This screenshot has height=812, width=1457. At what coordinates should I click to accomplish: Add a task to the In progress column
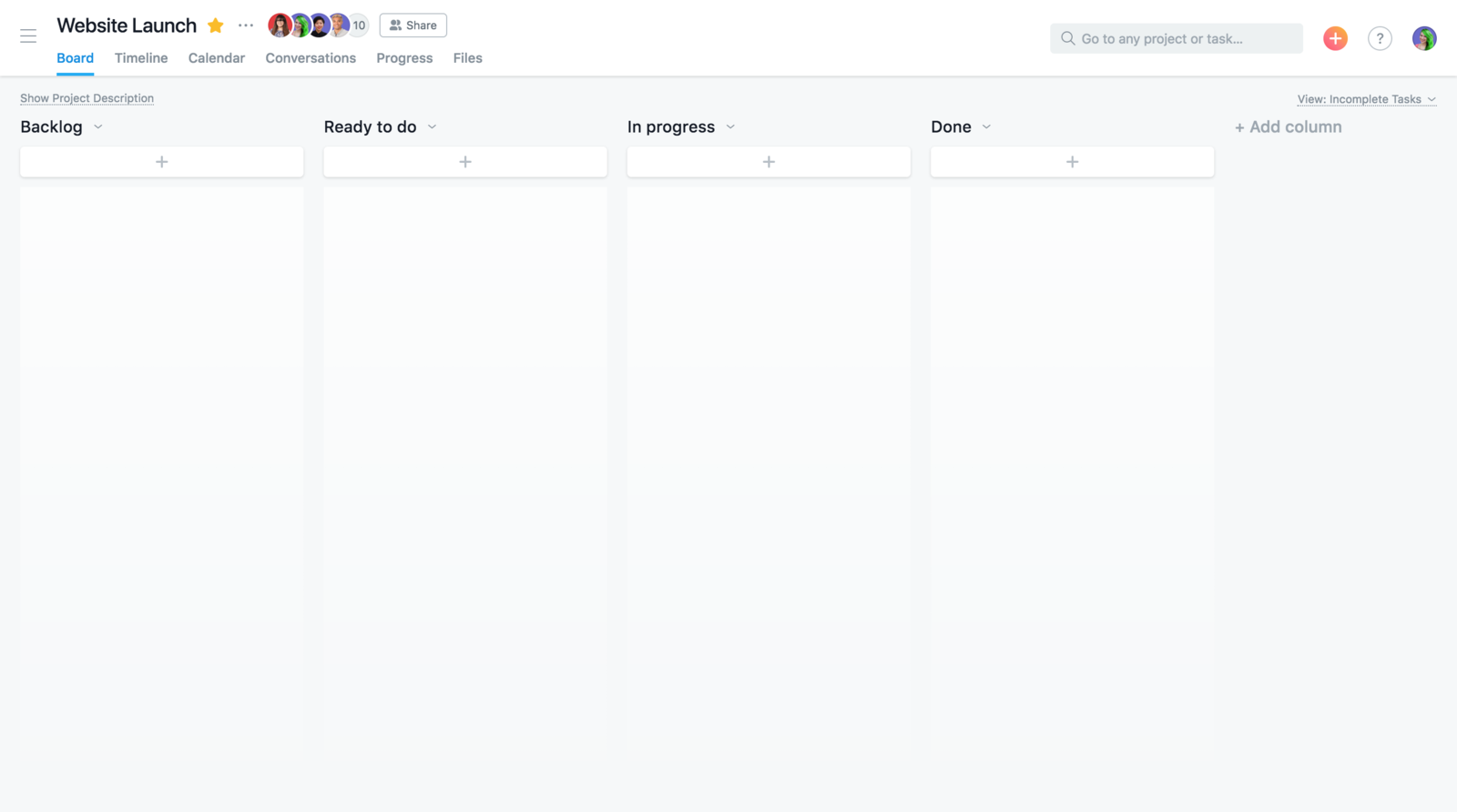click(769, 162)
